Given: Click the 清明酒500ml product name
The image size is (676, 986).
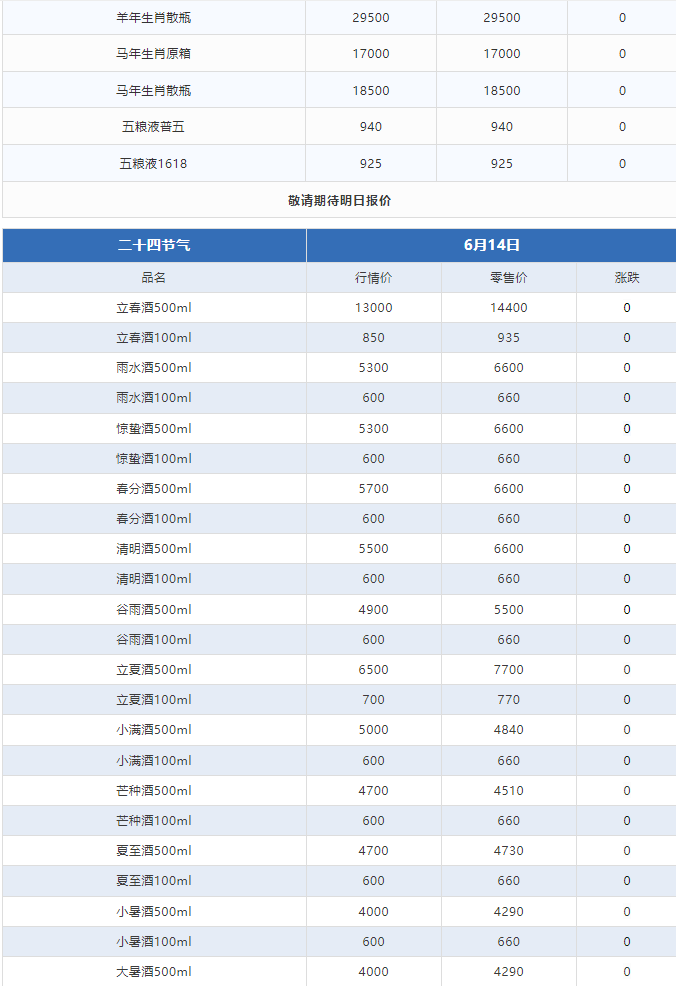Looking at the screenshot, I should pyautogui.click(x=153, y=548).
